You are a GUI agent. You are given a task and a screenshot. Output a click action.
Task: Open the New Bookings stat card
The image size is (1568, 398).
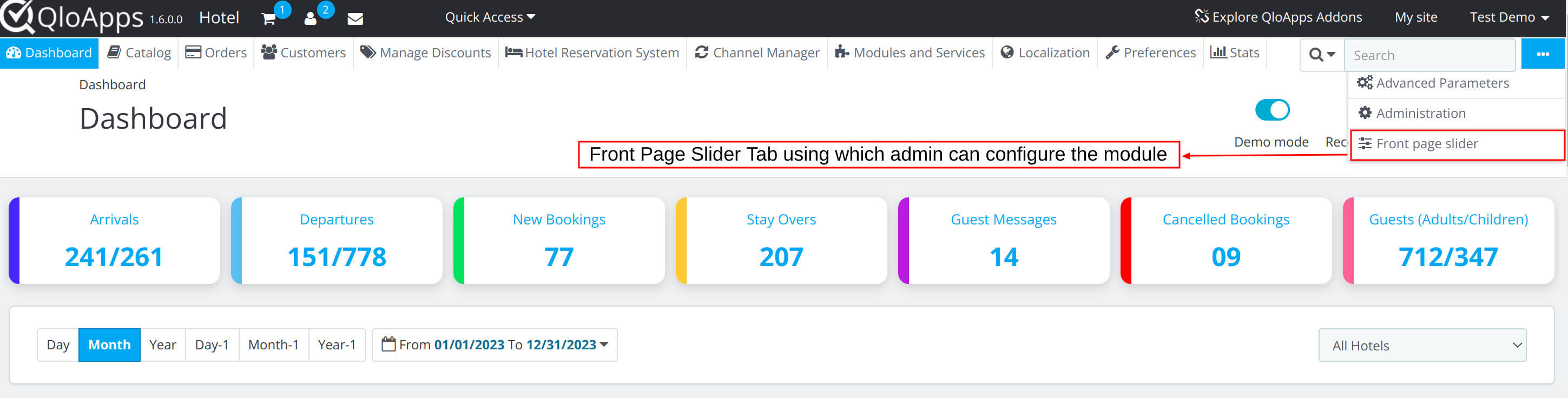click(559, 241)
